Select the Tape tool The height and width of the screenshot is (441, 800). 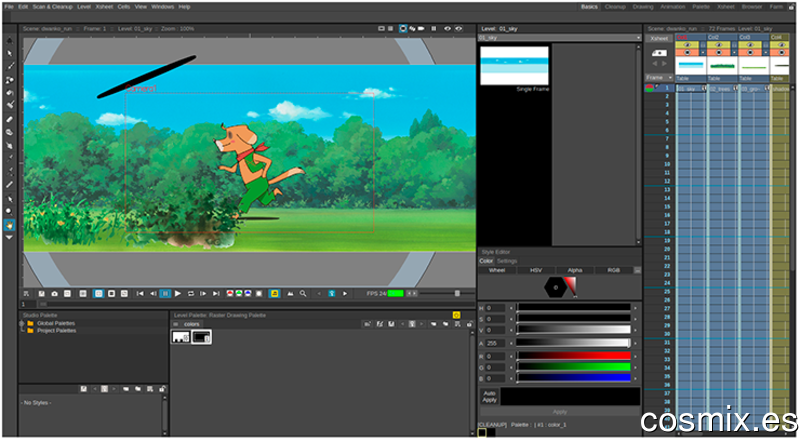pos(9,132)
